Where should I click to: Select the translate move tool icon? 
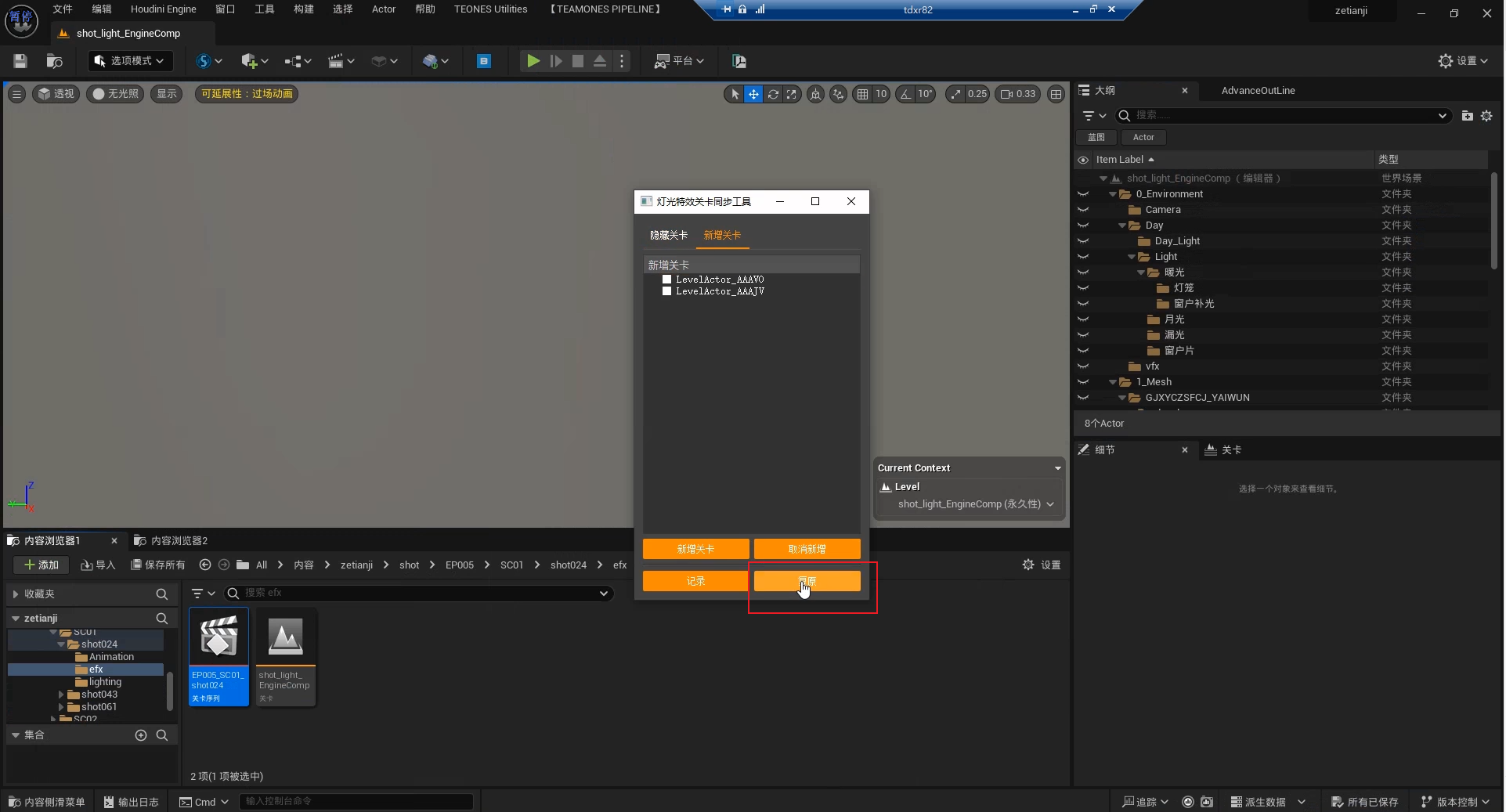(x=753, y=94)
